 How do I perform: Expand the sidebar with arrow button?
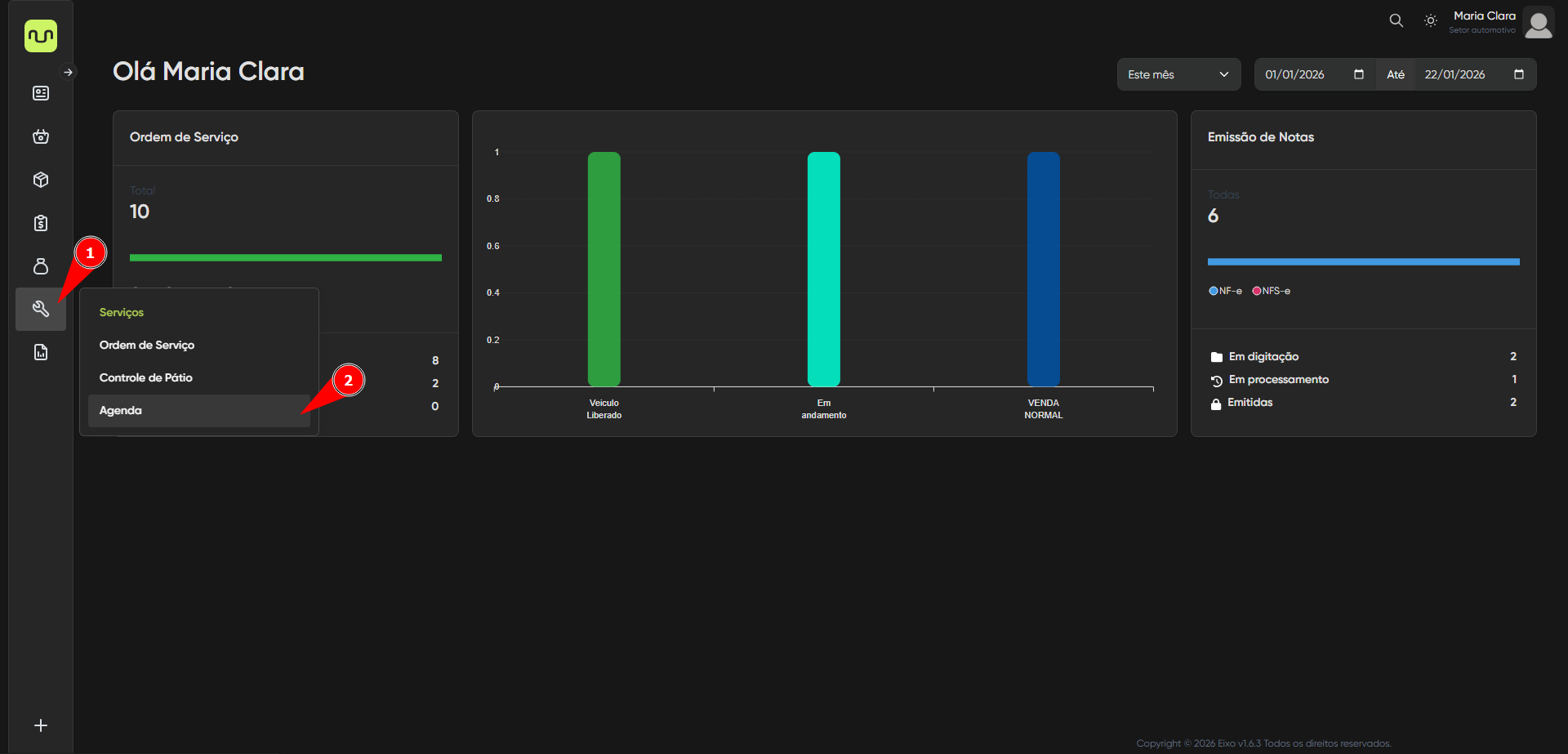click(69, 72)
